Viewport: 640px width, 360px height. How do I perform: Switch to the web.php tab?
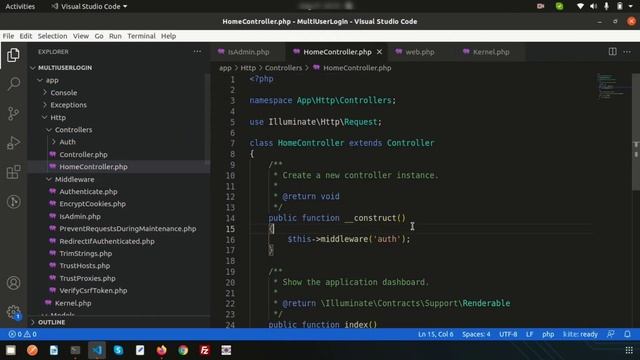pos(420,52)
